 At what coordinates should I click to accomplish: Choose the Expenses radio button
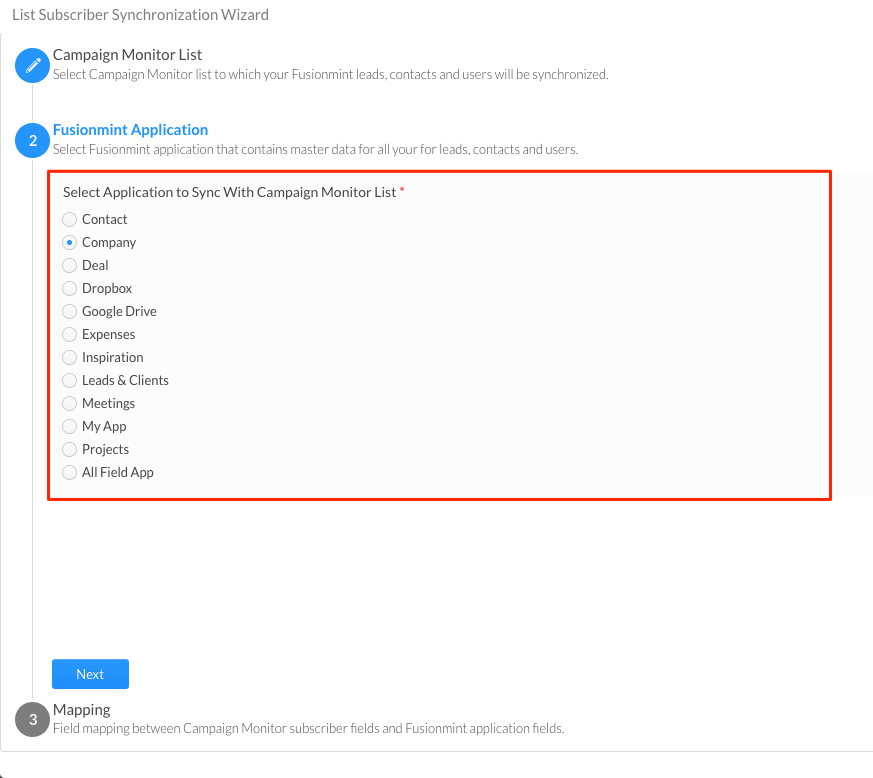point(69,334)
